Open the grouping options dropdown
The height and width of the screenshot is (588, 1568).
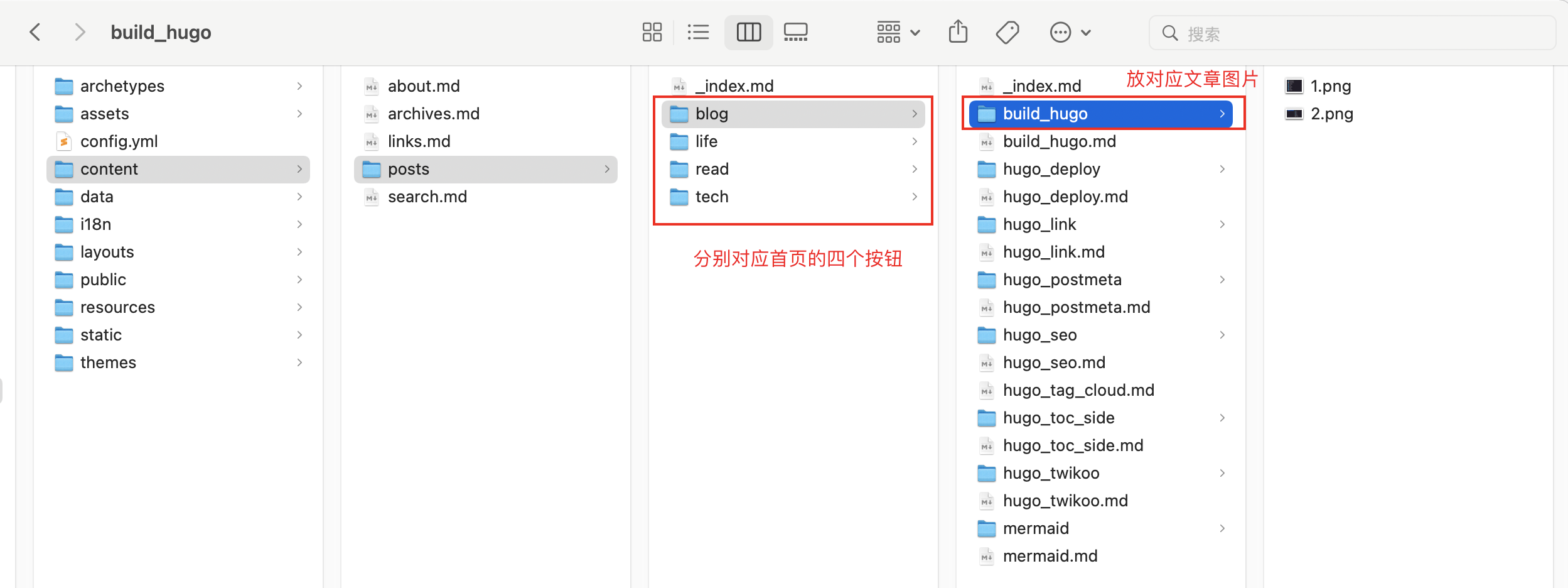click(x=898, y=32)
